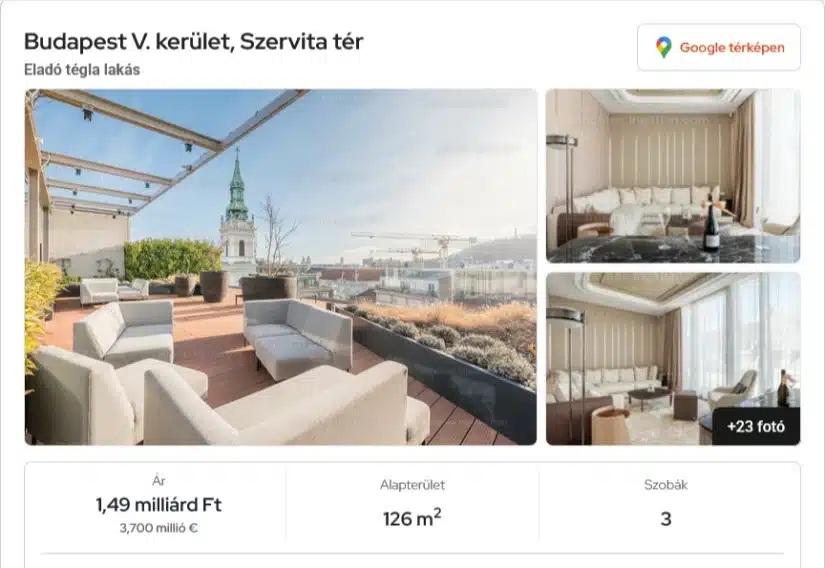
Task: Open the large rooftop terrace photo
Action: tap(281, 267)
